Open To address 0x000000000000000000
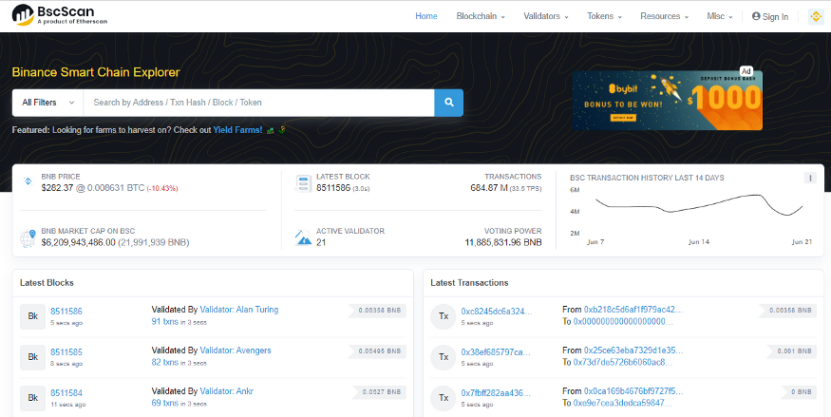 pyautogui.click(x=623, y=322)
